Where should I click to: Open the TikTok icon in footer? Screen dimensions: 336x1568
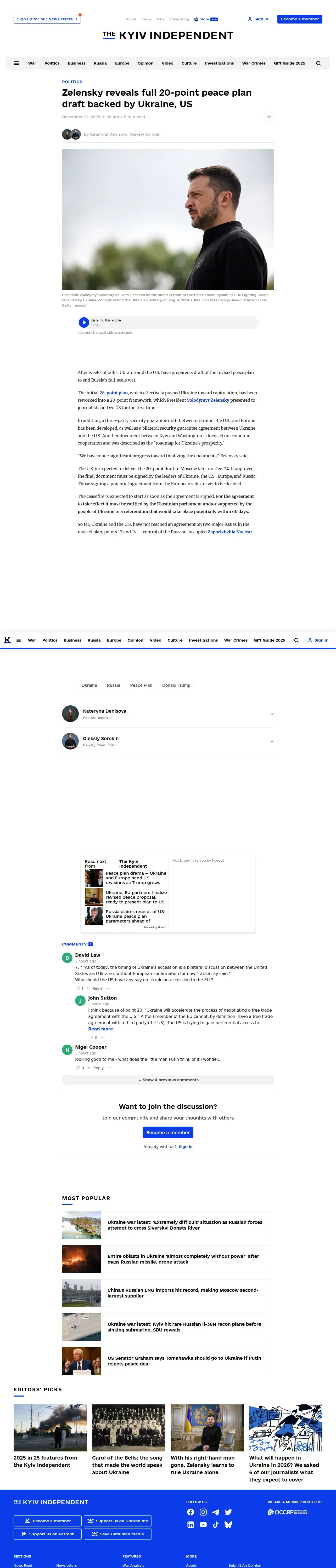[215, 1525]
